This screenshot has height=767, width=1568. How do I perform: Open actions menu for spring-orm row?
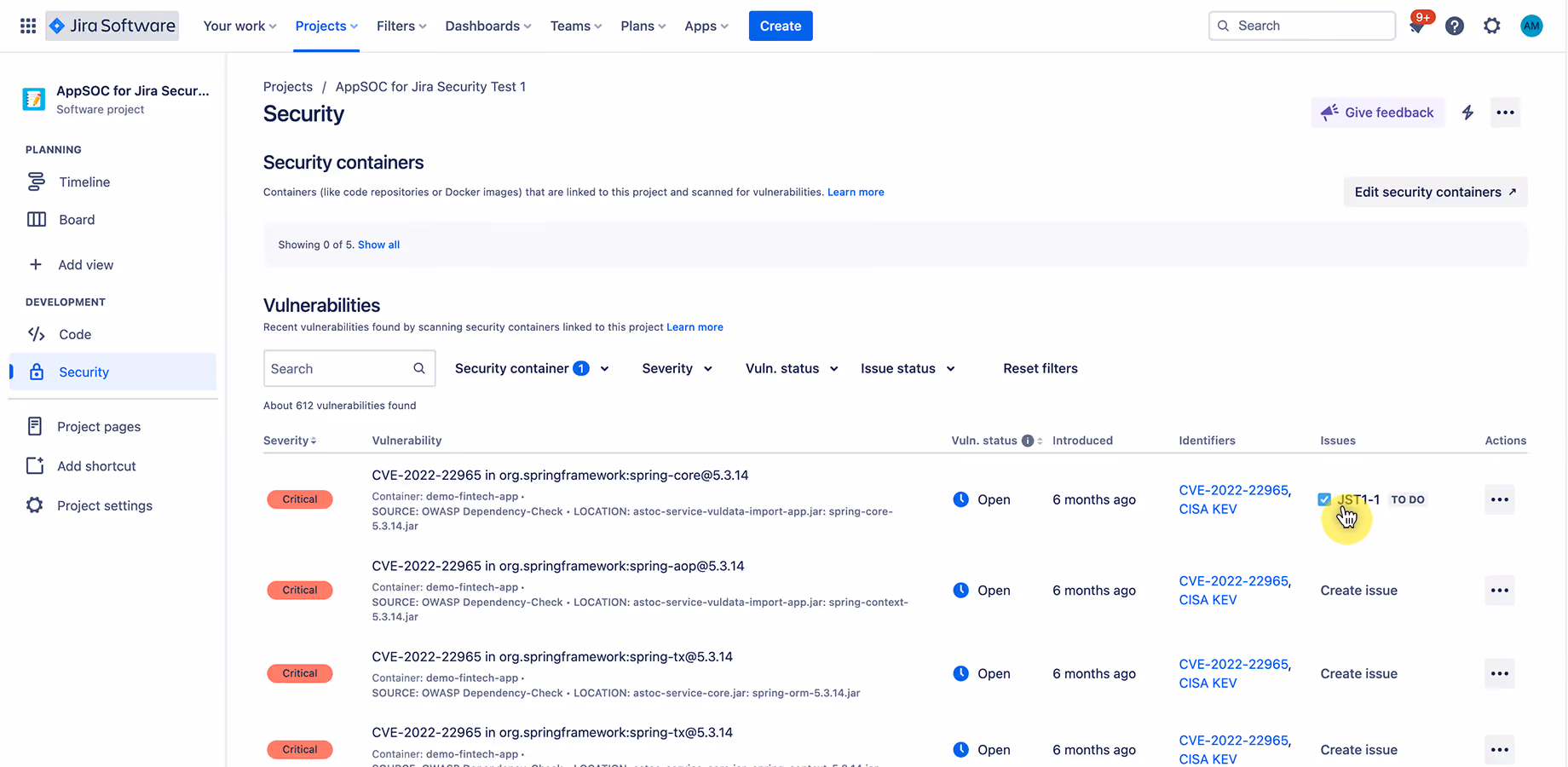click(1500, 673)
